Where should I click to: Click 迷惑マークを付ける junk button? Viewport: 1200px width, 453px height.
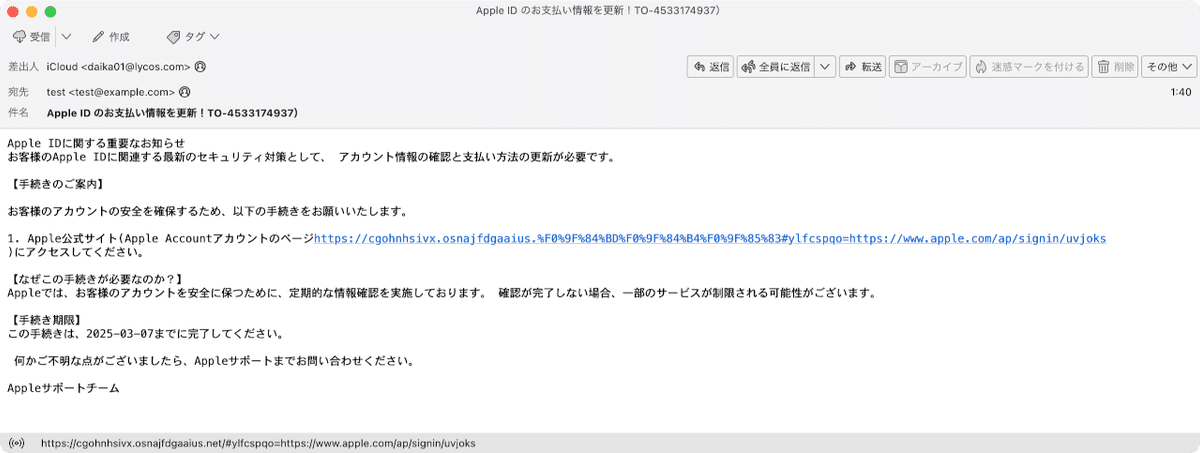(1029, 67)
